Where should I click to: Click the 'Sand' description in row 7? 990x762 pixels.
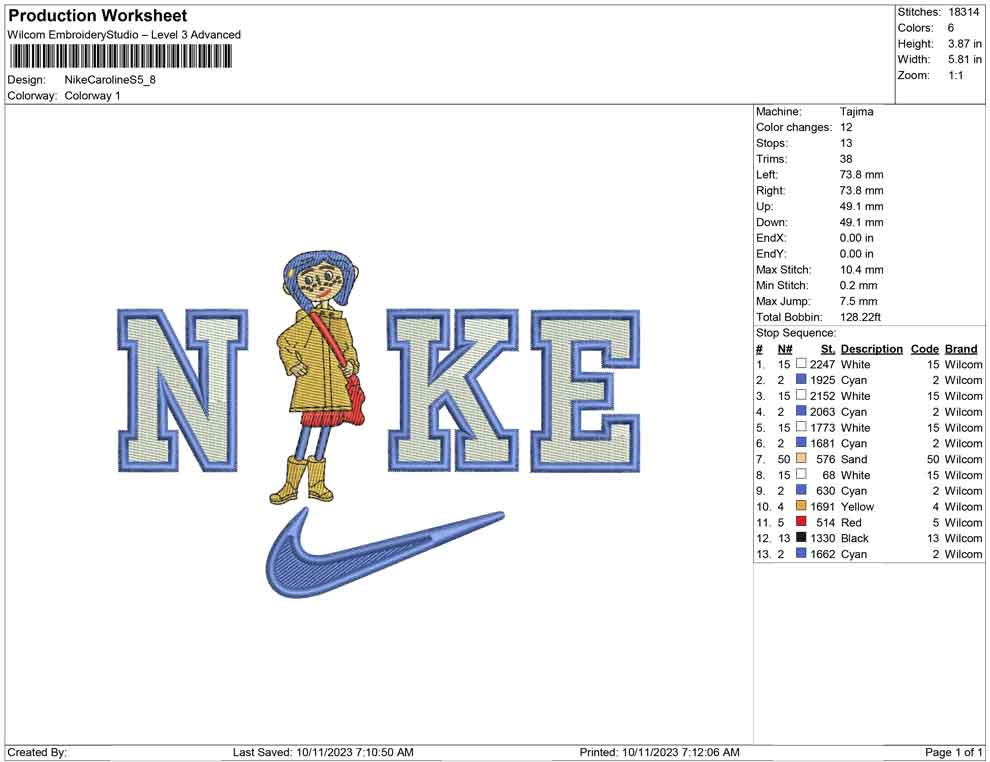pos(854,458)
